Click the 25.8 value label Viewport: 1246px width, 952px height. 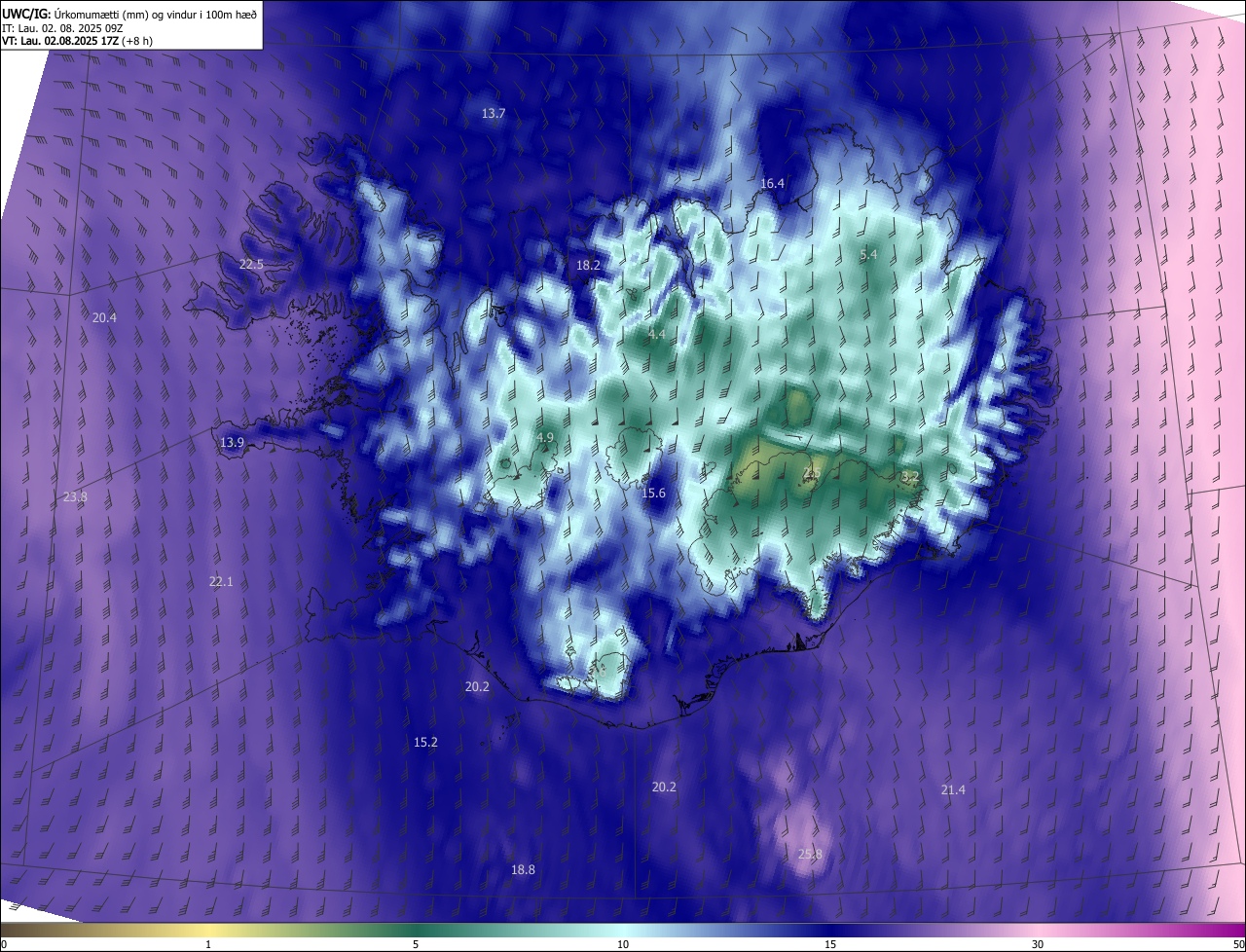[x=810, y=855]
